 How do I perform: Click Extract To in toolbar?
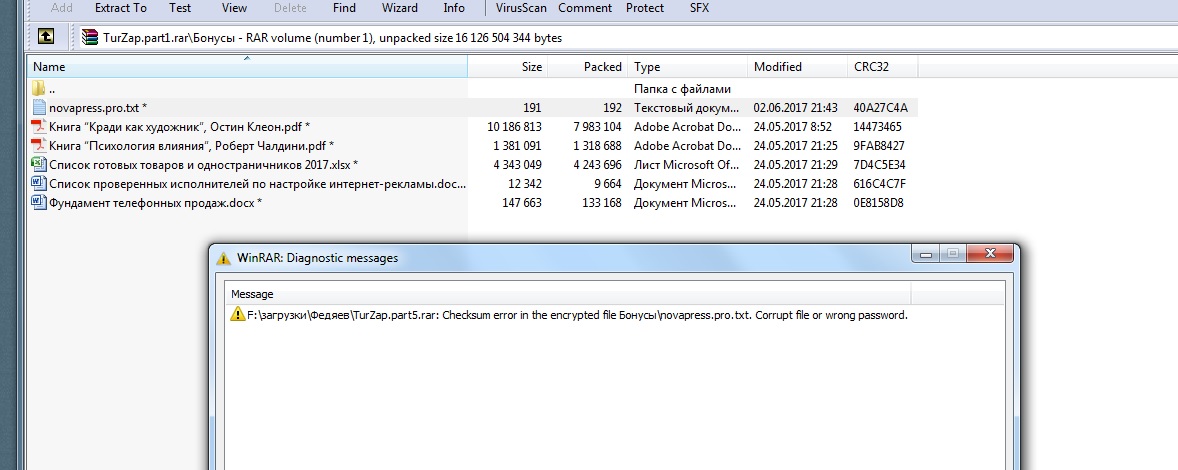[x=121, y=8]
